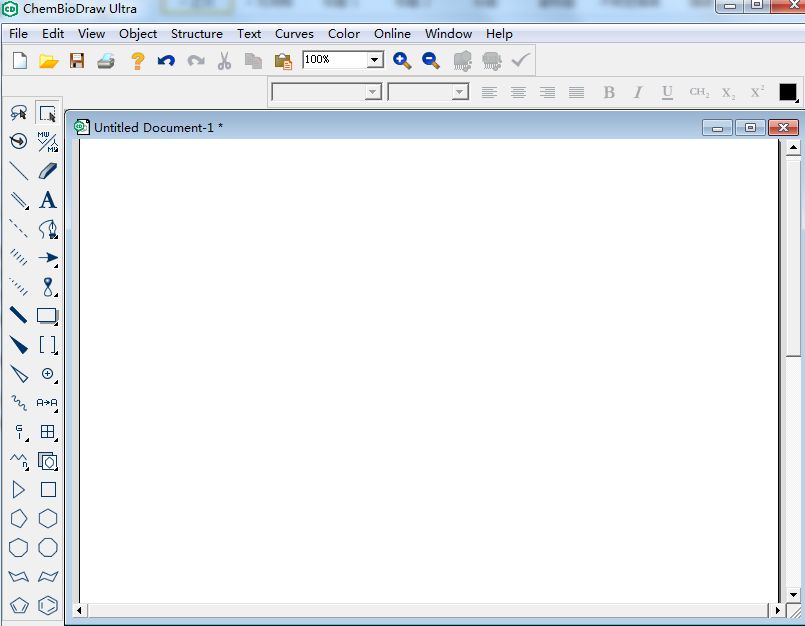Select the Solid Bond tool
Screen dimensions: 805x626
click(19, 170)
